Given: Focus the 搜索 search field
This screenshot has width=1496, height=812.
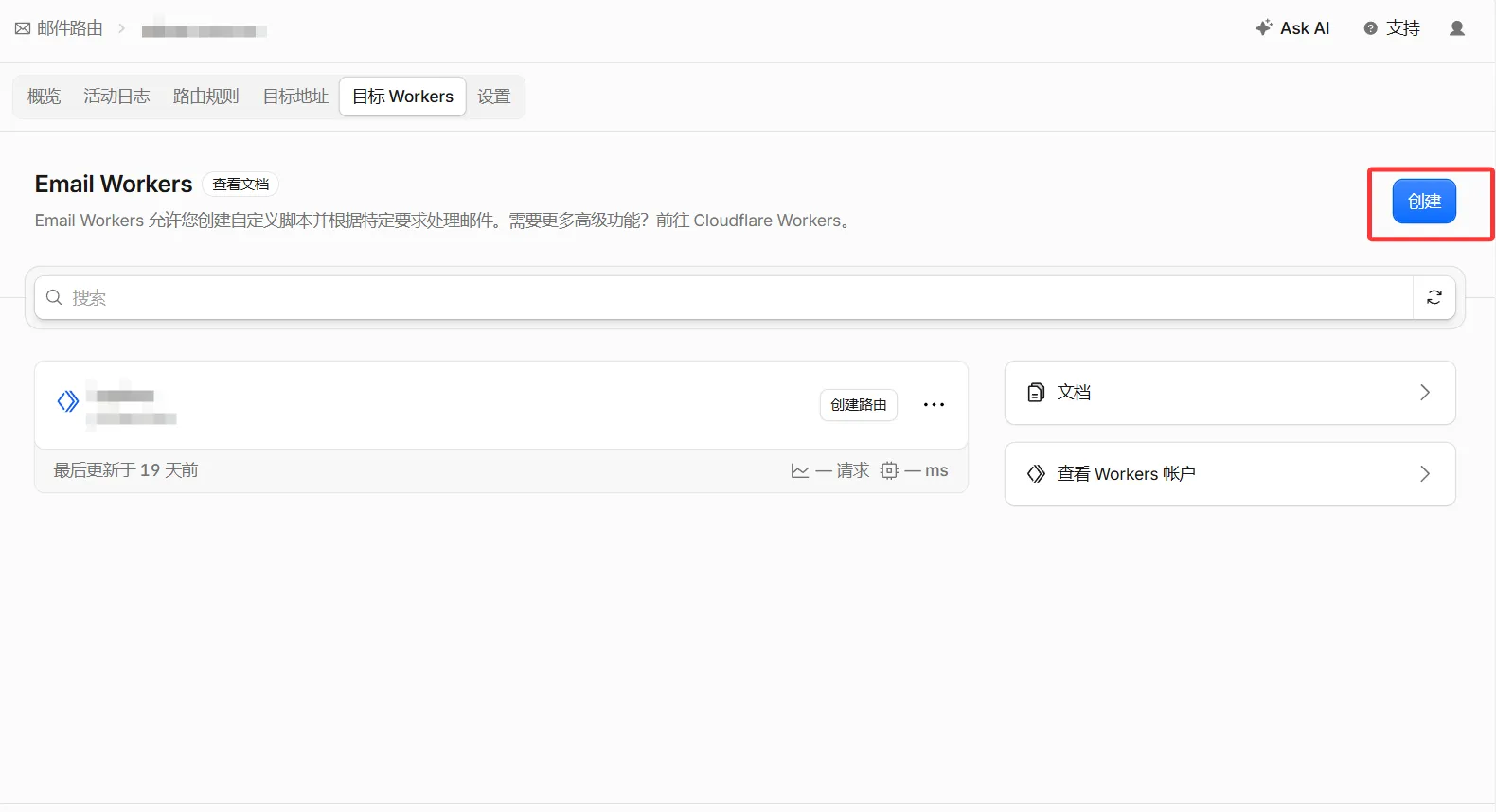Looking at the screenshot, I should (723, 297).
